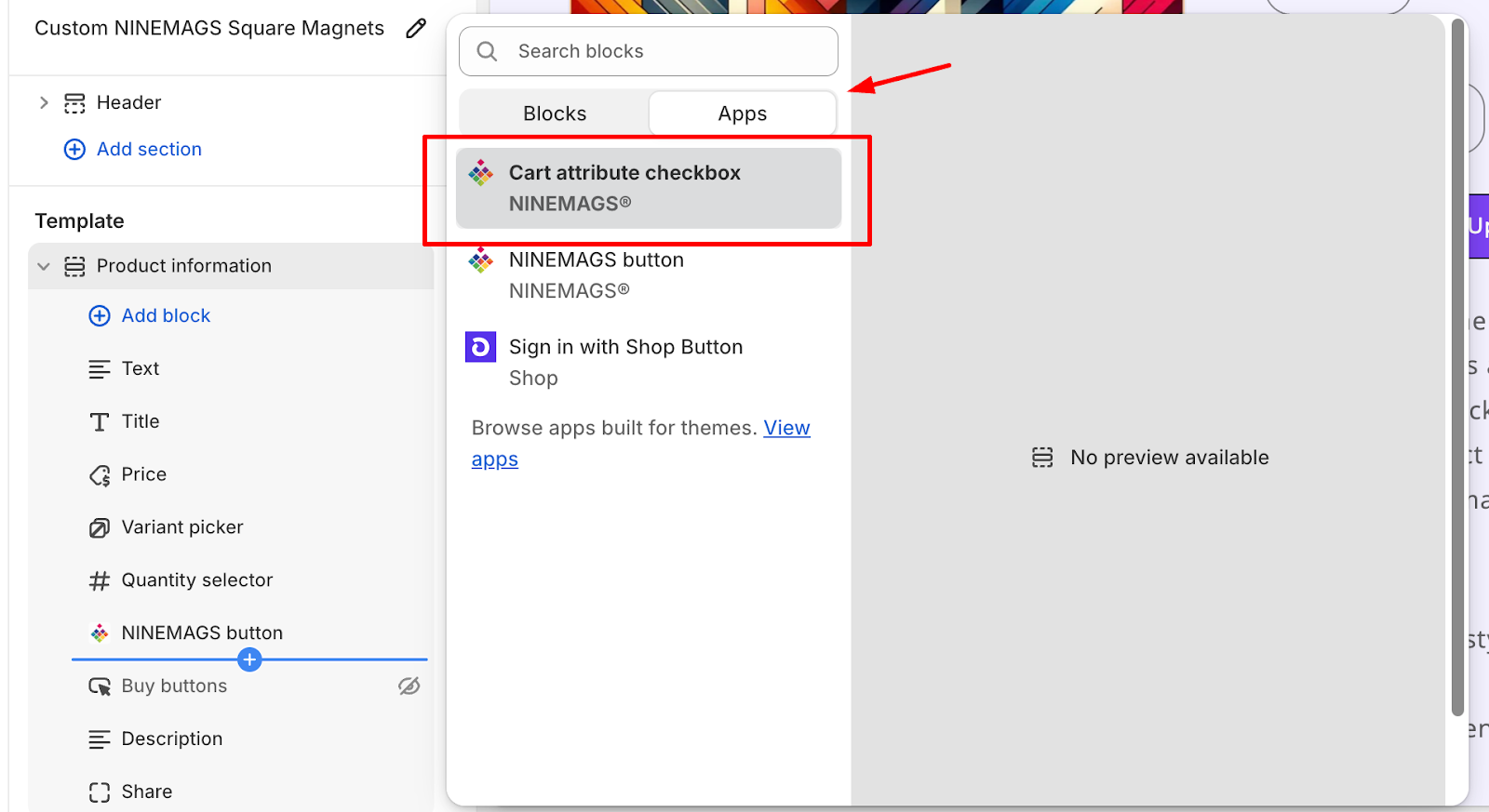Click the Add section plus icon
Screen dimensions: 1489x812
coord(74,149)
